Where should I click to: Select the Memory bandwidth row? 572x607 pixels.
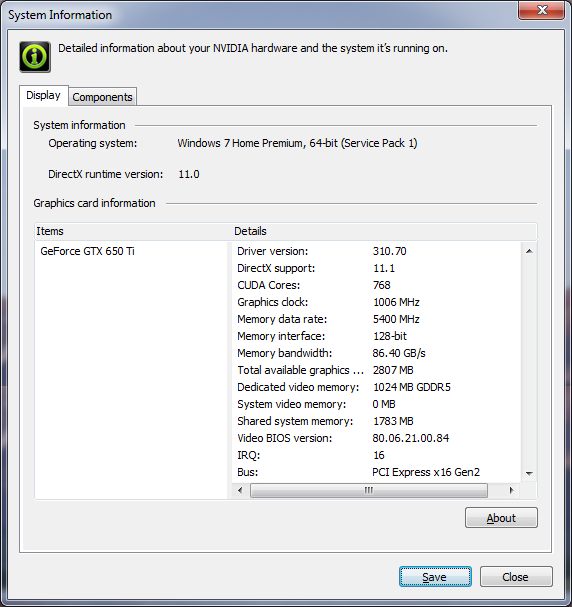click(x=377, y=353)
